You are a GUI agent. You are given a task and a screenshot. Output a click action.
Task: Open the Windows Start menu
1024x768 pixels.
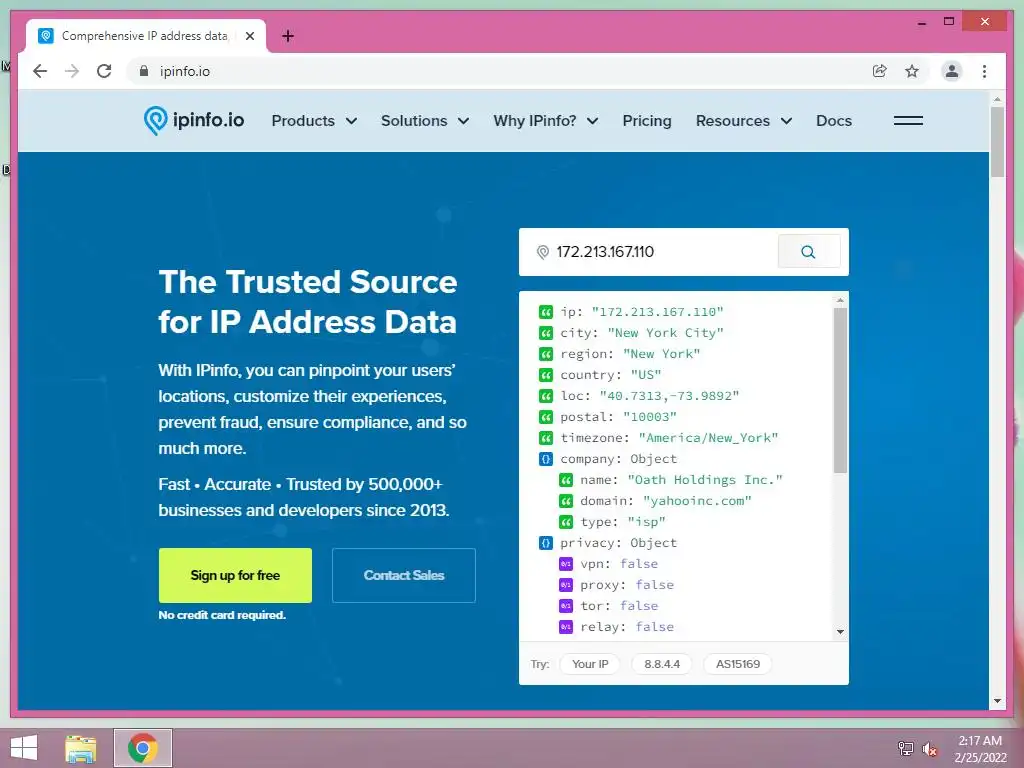pos(24,748)
